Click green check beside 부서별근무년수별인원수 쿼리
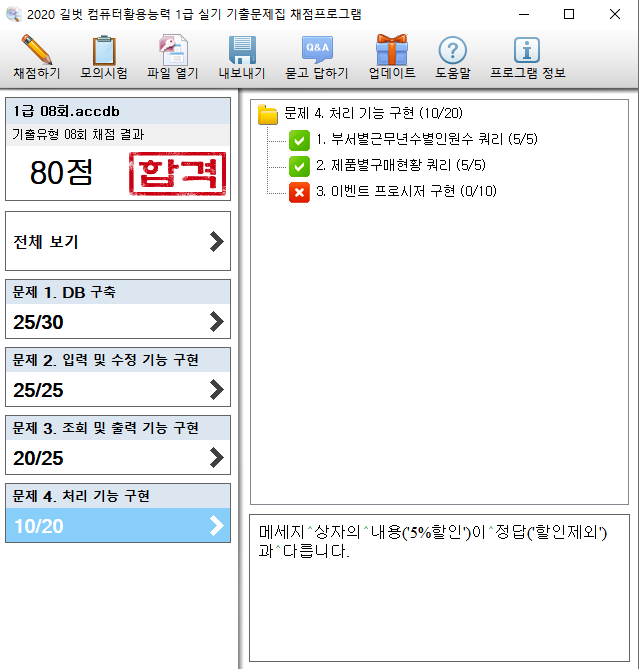This screenshot has width=639, height=669. (299, 140)
